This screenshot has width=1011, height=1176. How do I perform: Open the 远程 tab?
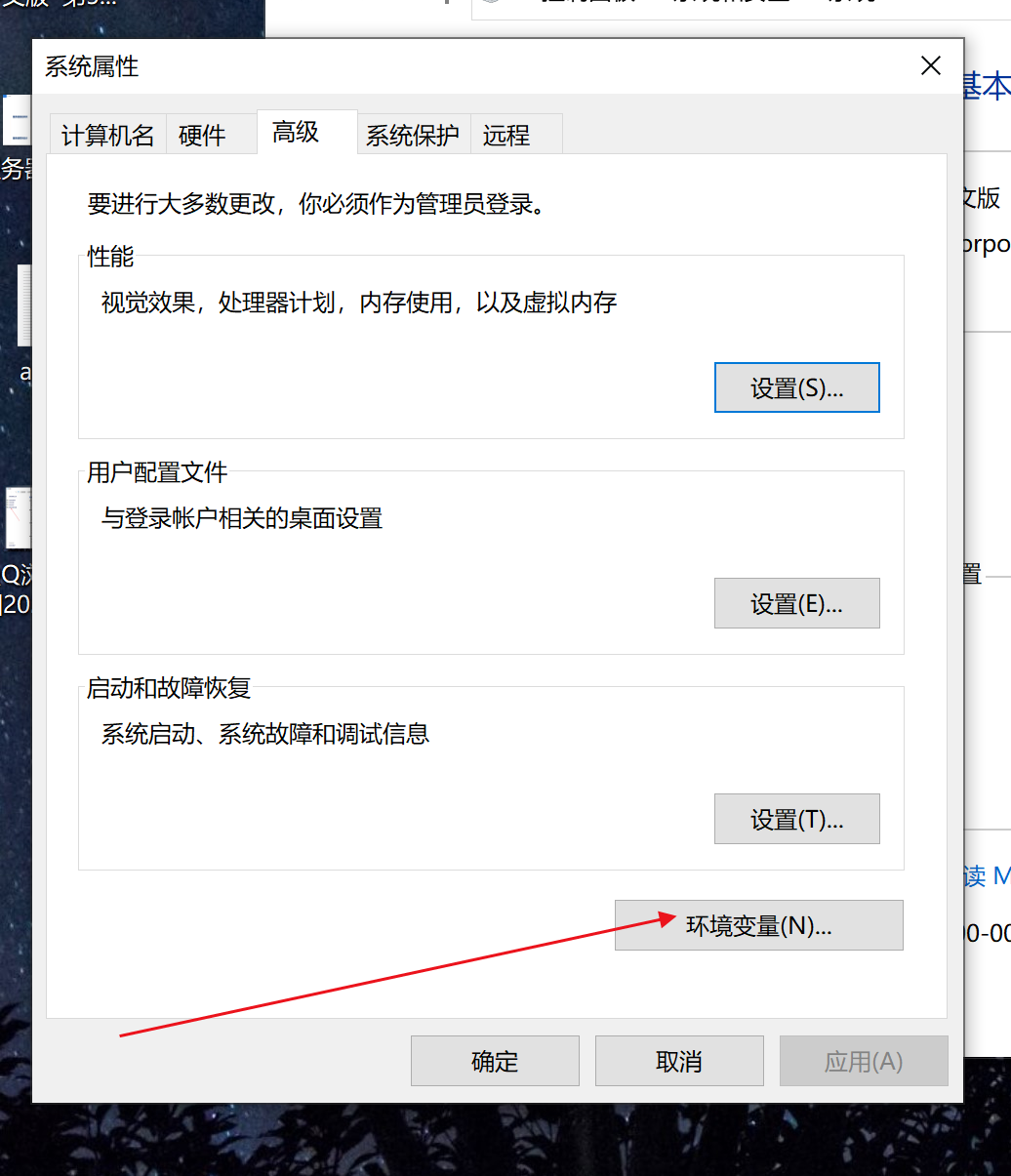pos(505,135)
